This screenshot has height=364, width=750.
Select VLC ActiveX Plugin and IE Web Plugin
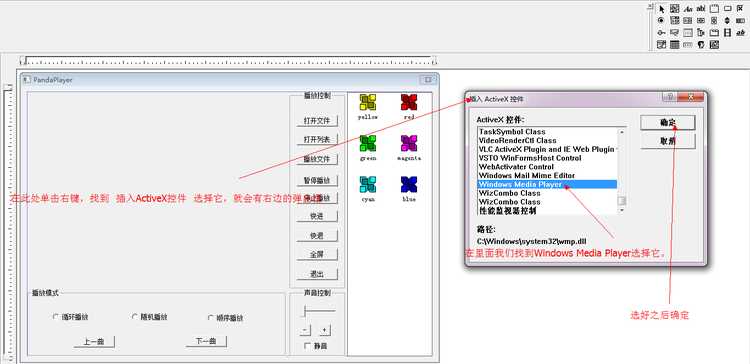pyautogui.click(x=547, y=149)
